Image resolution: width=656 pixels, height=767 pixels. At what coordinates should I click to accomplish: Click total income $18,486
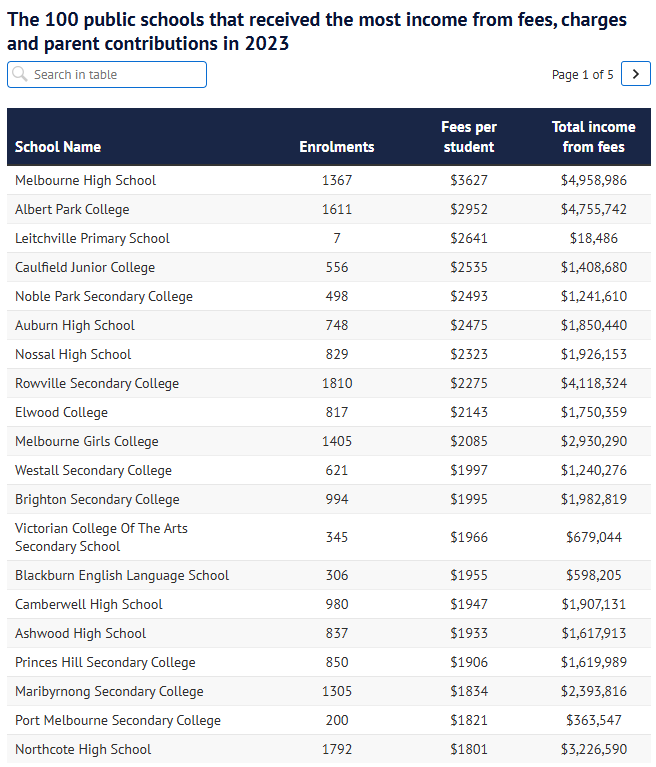593,238
